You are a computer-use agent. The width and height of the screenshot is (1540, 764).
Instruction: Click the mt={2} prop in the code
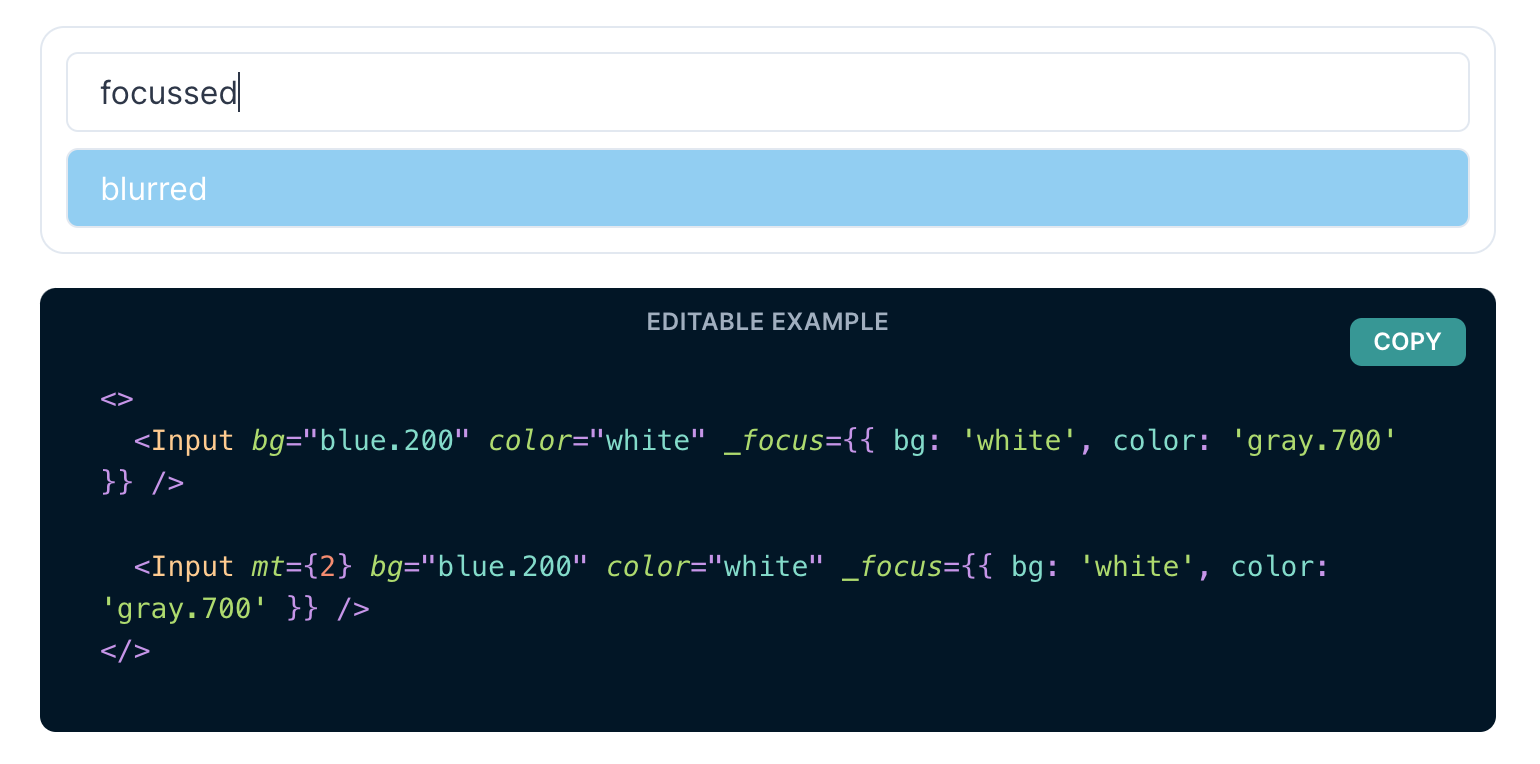coord(300,566)
